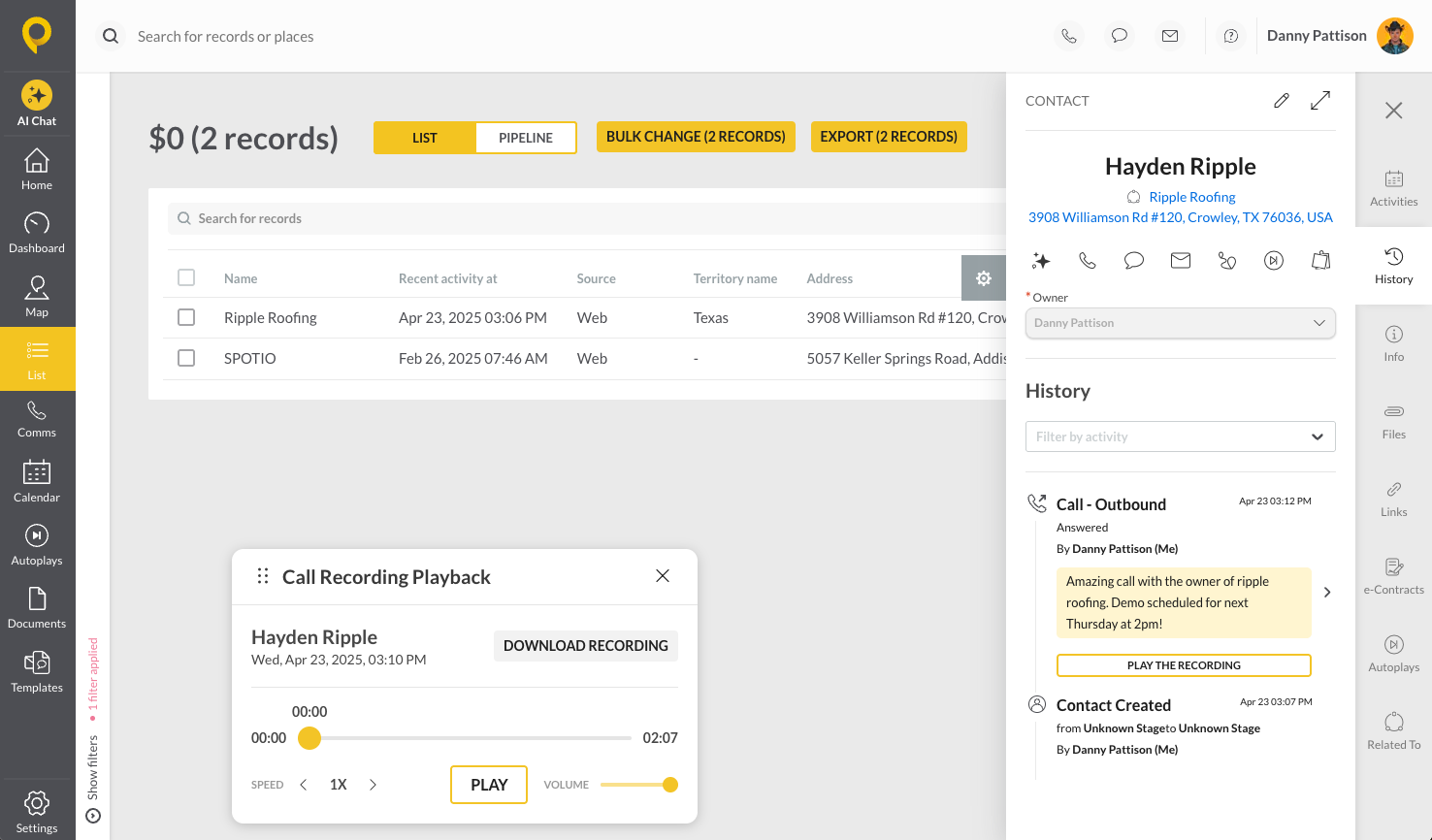Expand the contact panel to full view
The image size is (1432, 840).
coord(1319,101)
